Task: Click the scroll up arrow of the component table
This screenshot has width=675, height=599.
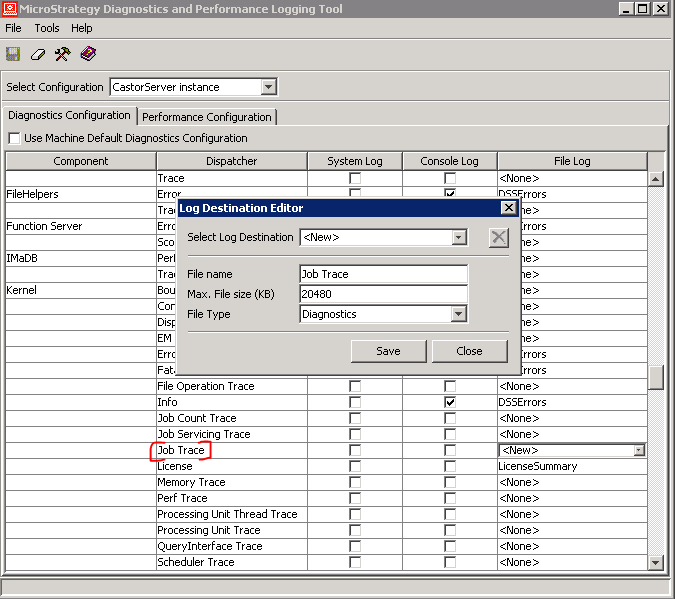Action: click(x=656, y=179)
